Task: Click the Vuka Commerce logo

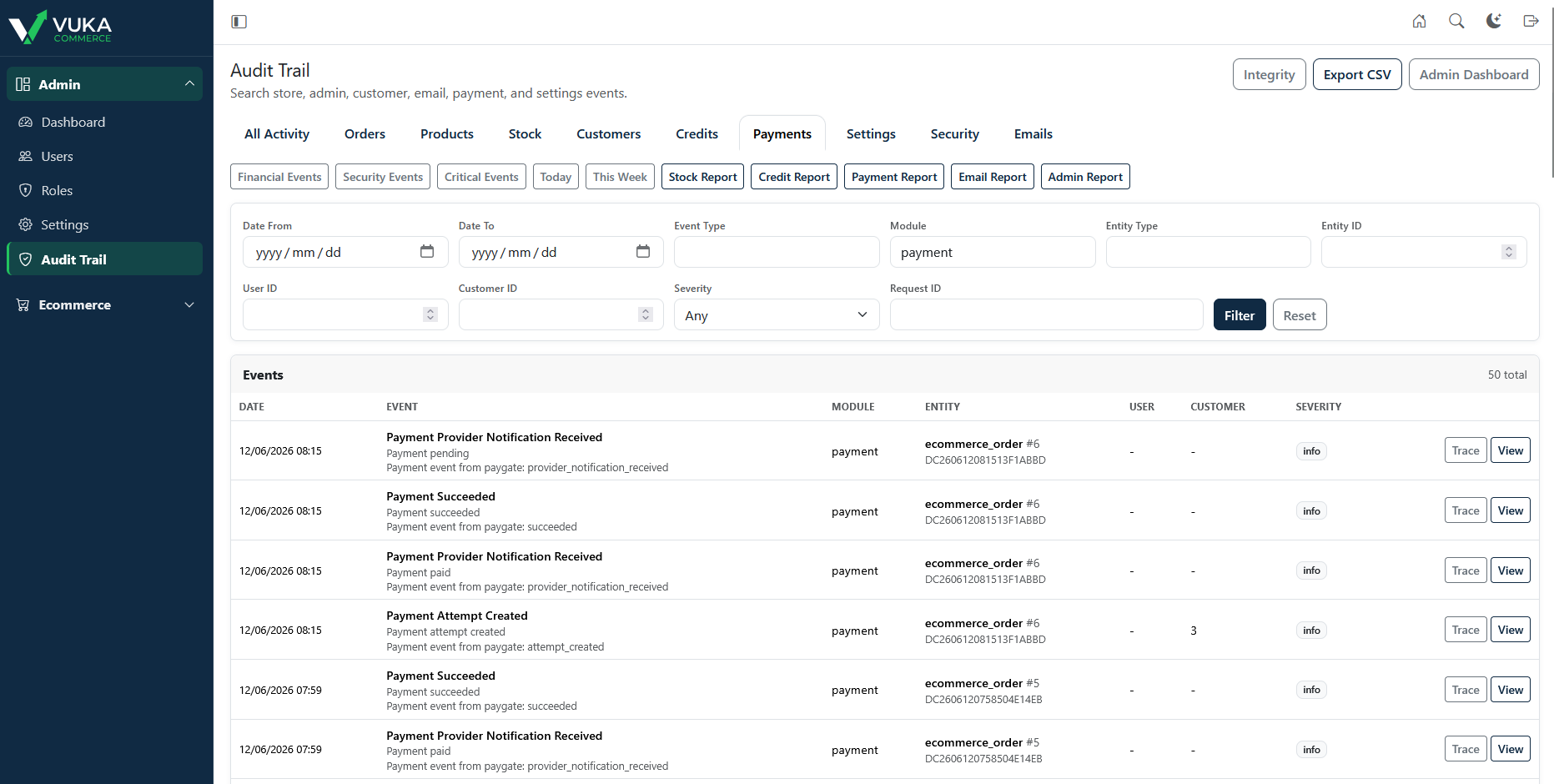Action: [x=60, y=27]
